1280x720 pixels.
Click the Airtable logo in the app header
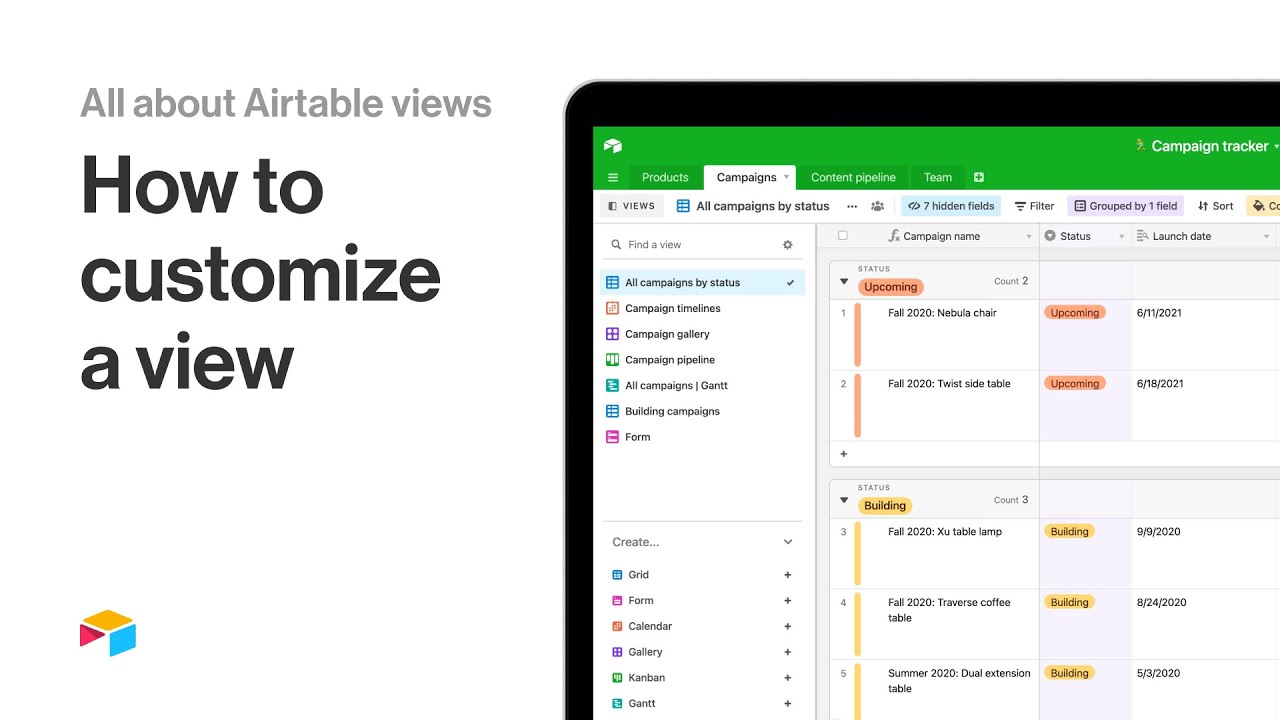613,146
